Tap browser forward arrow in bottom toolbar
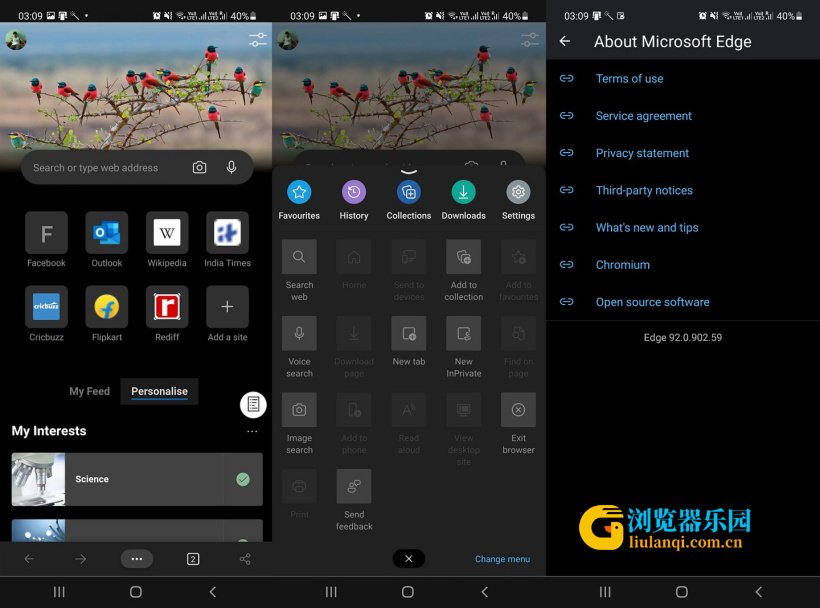820x608 pixels. click(x=81, y=559)
